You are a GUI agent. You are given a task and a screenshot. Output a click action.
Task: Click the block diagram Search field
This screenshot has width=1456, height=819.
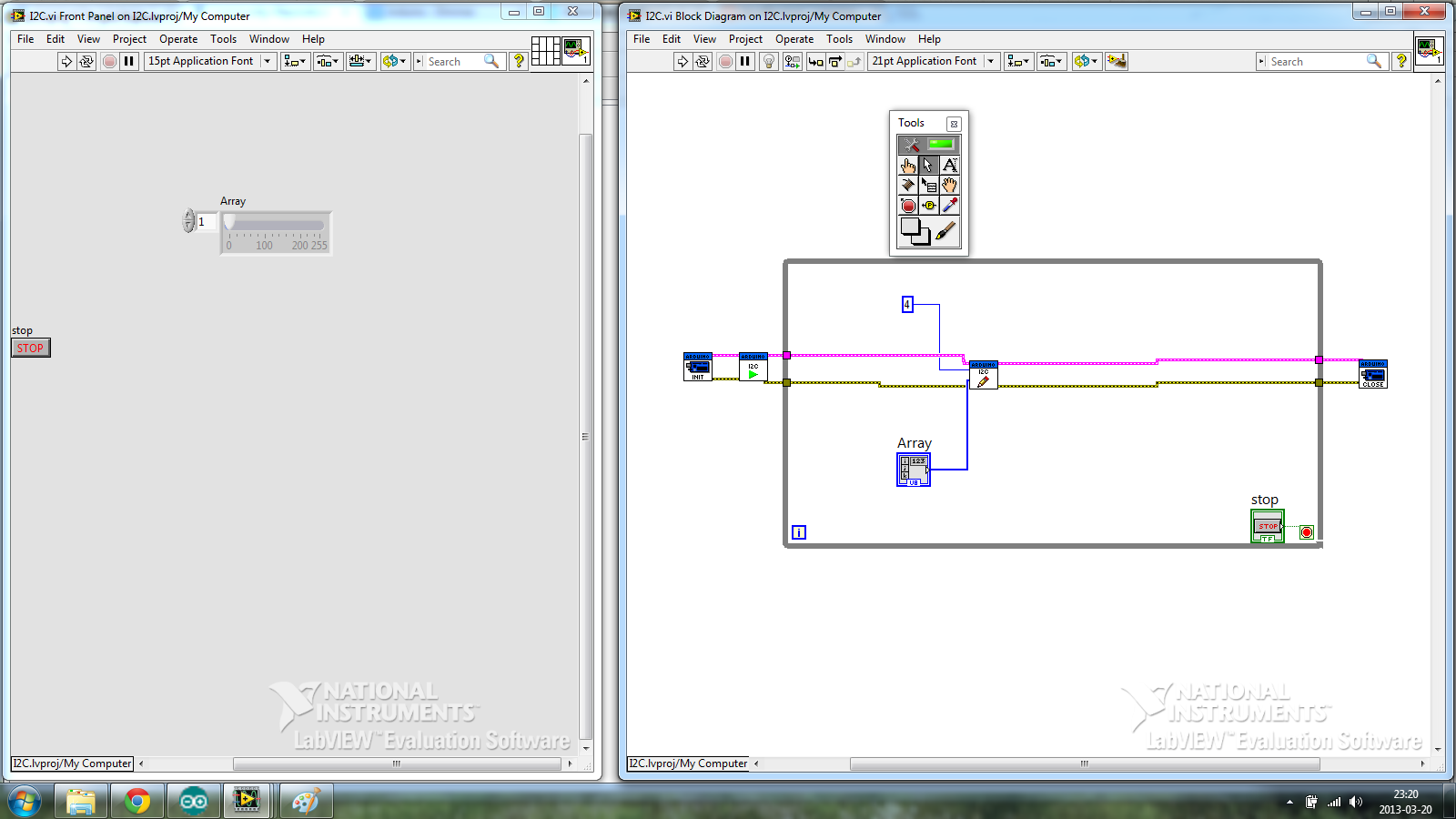tap(1316, 61)
